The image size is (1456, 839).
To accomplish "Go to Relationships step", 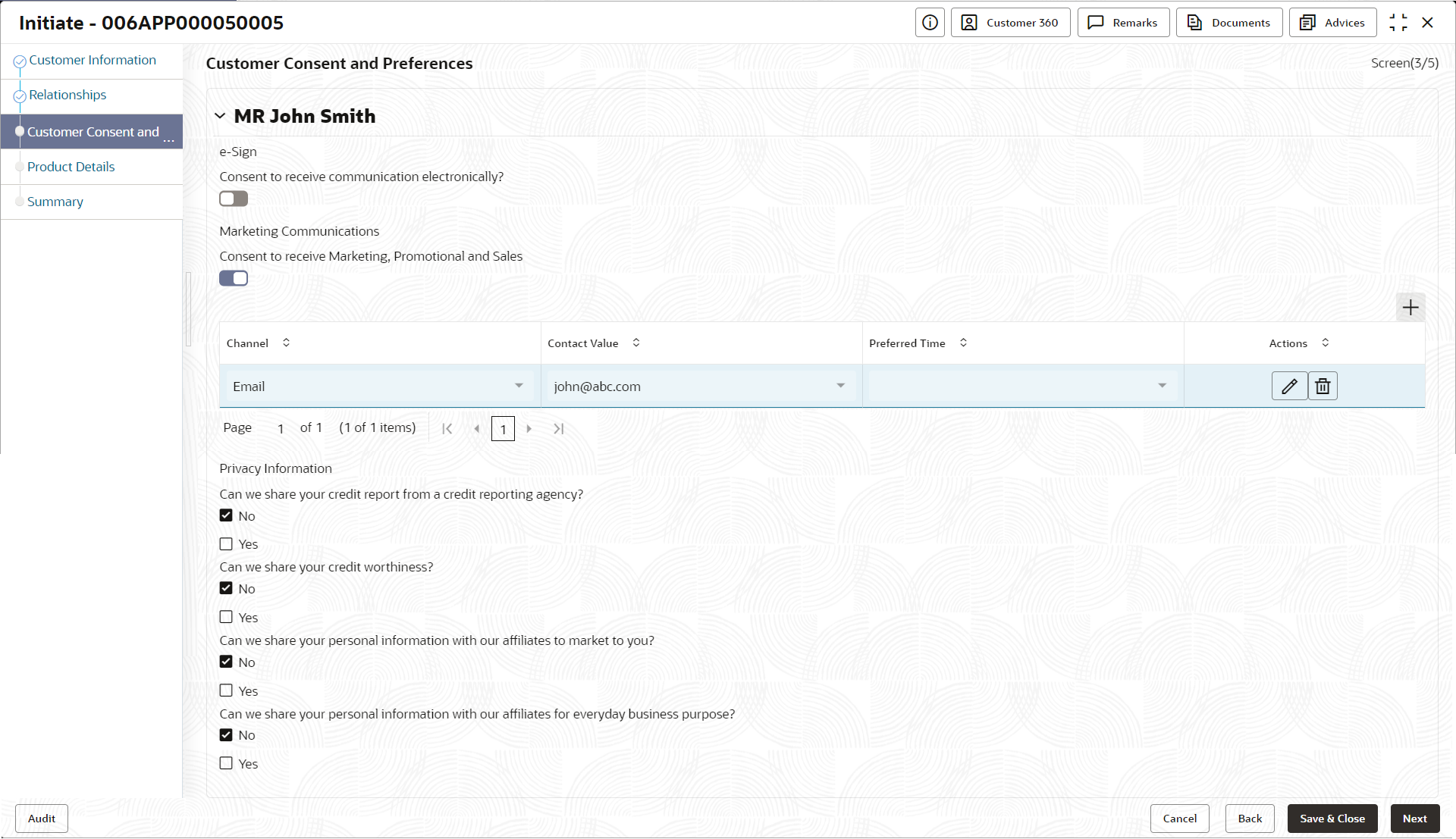I will click(x=67, y=95).
